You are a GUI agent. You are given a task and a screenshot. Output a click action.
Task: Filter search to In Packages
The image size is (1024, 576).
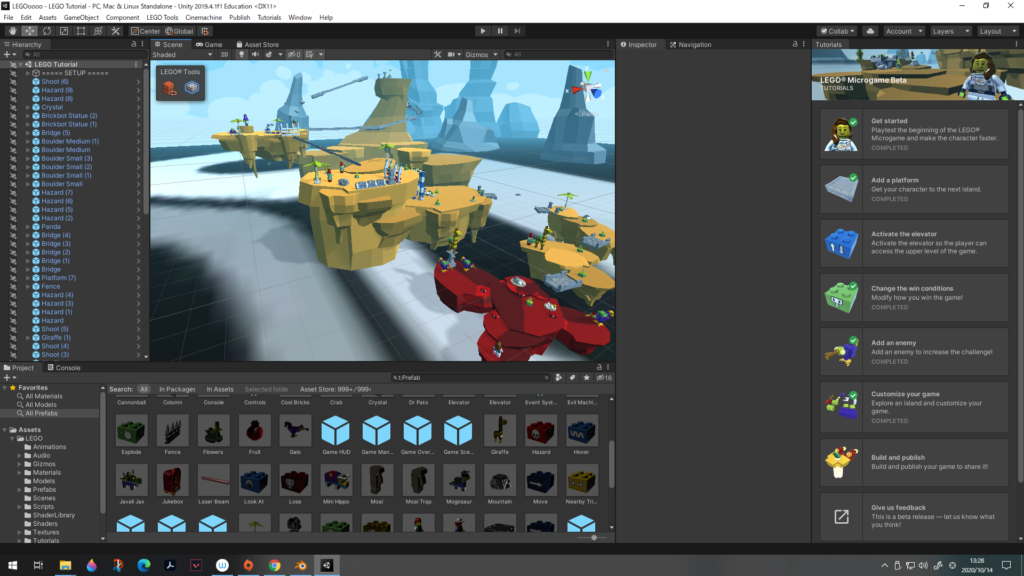(x=177, y=389)
